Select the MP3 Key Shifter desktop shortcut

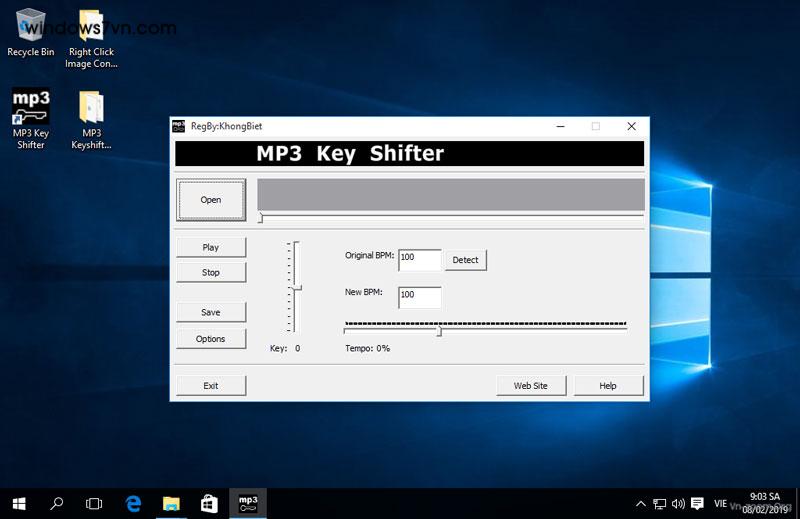pyautogui.click(x=31, y=119)
